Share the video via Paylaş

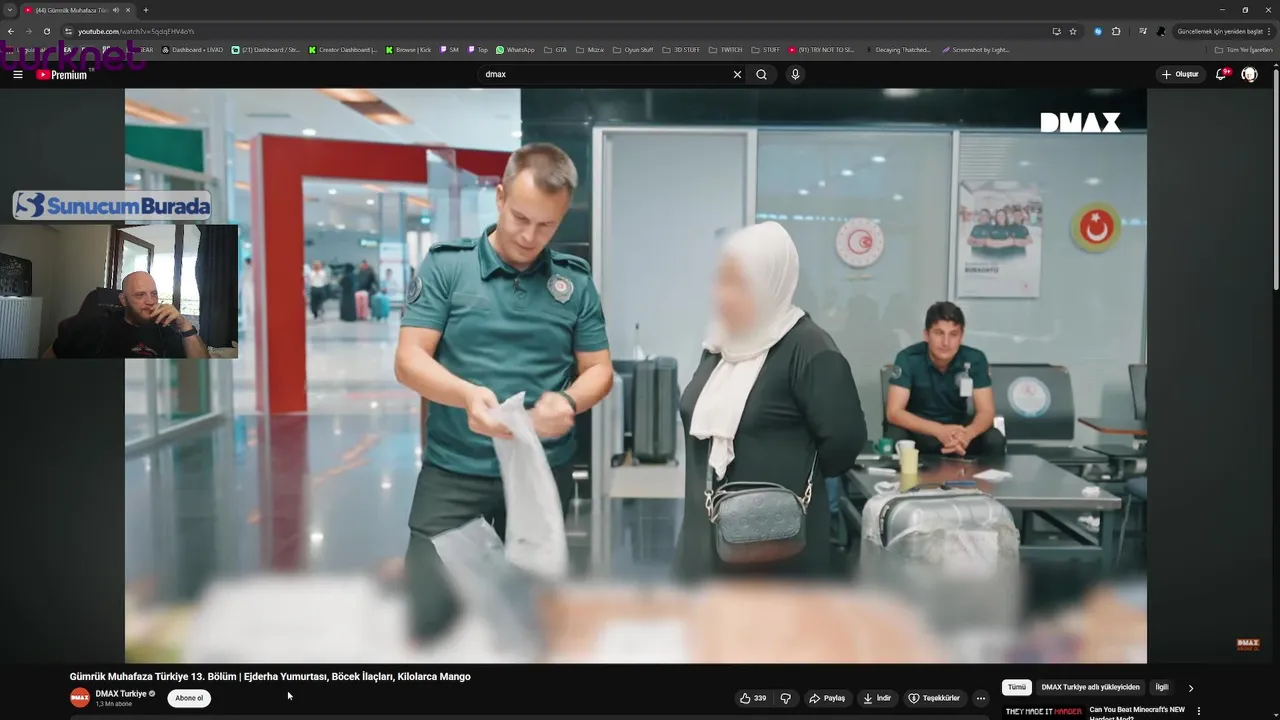click(827, 698)
